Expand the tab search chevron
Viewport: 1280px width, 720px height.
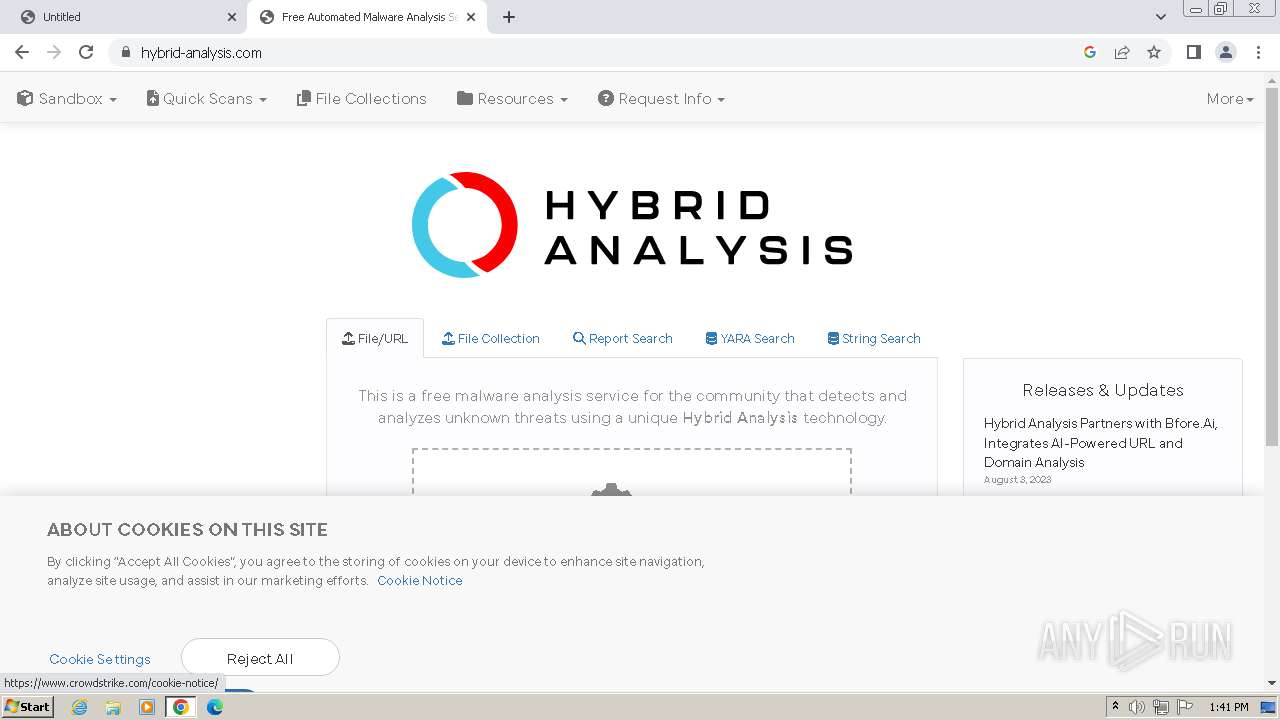[x=1160, y=17]
